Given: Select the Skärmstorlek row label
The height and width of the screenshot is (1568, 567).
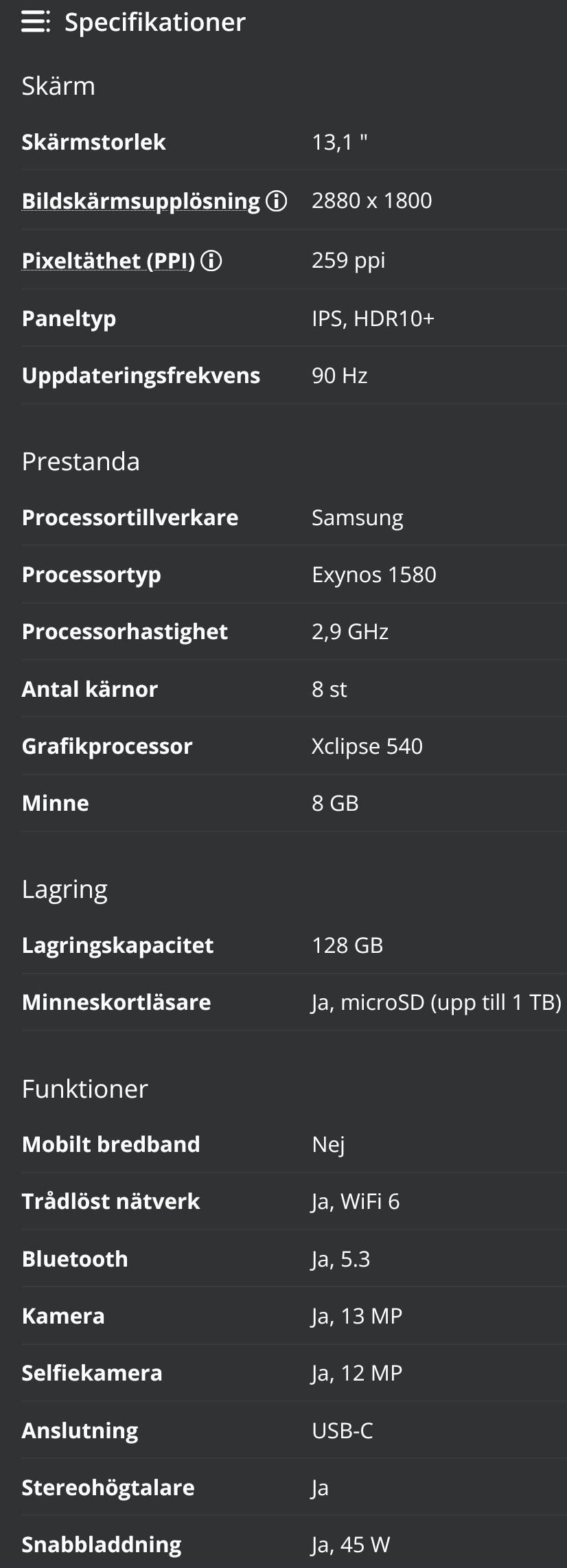Looking at the screenshot, I should pyautogui.click(x=93, y=142).
